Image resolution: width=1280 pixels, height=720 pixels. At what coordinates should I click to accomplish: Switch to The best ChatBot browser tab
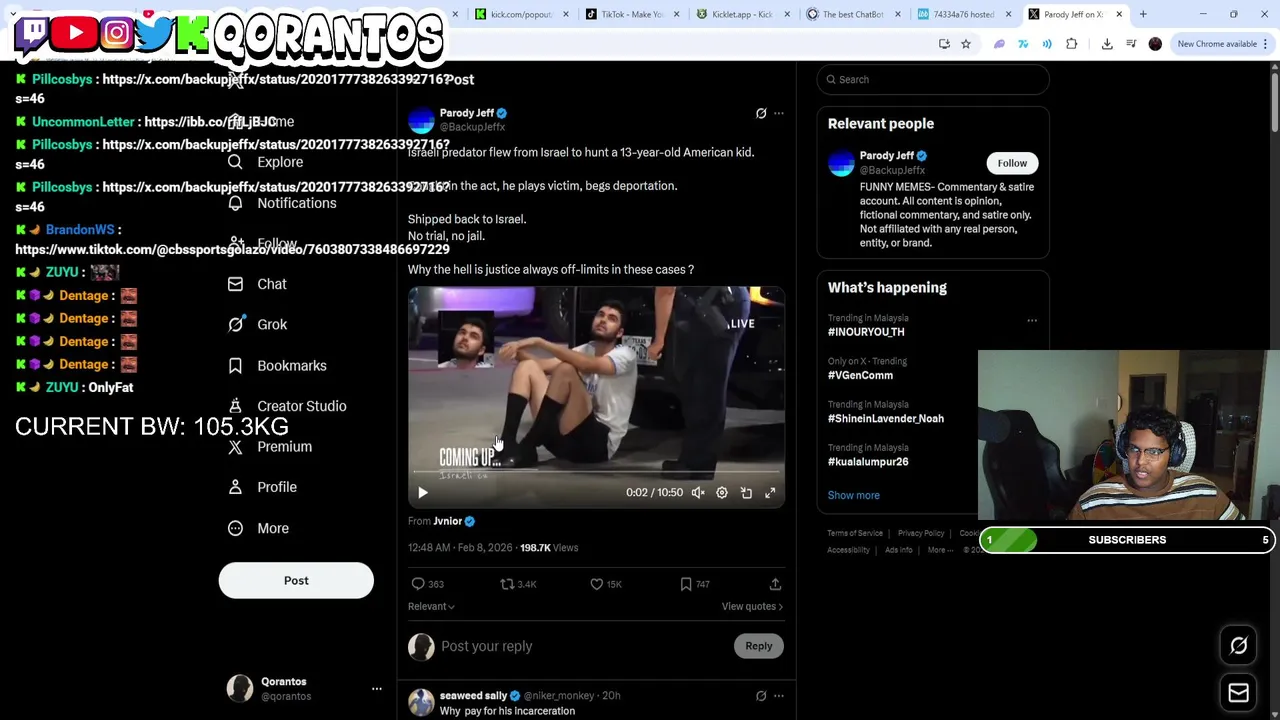point(853,14)
